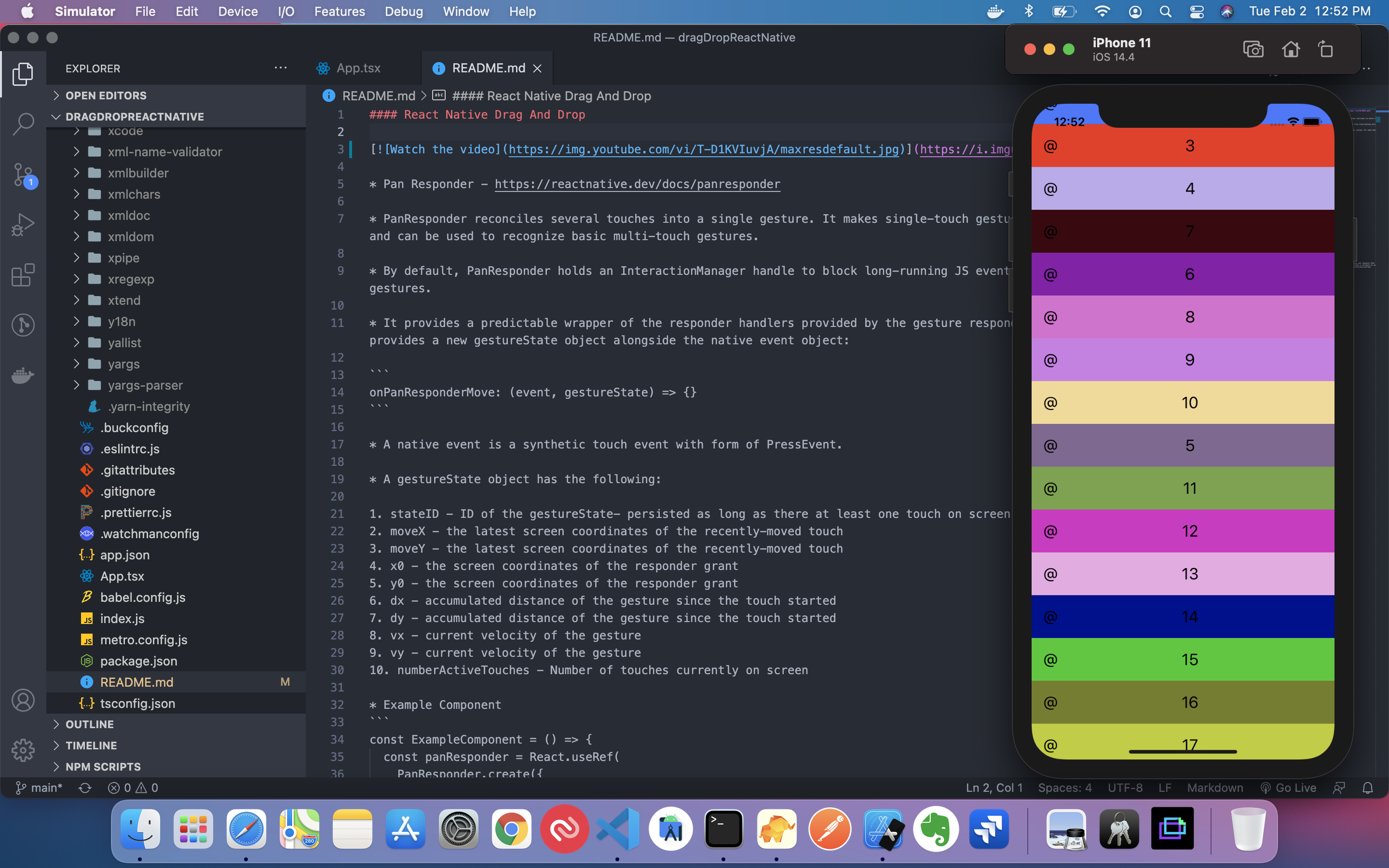1389x868 pixels.
Task: Open Xcode in Dock
Action: click(x=883, y=829)
